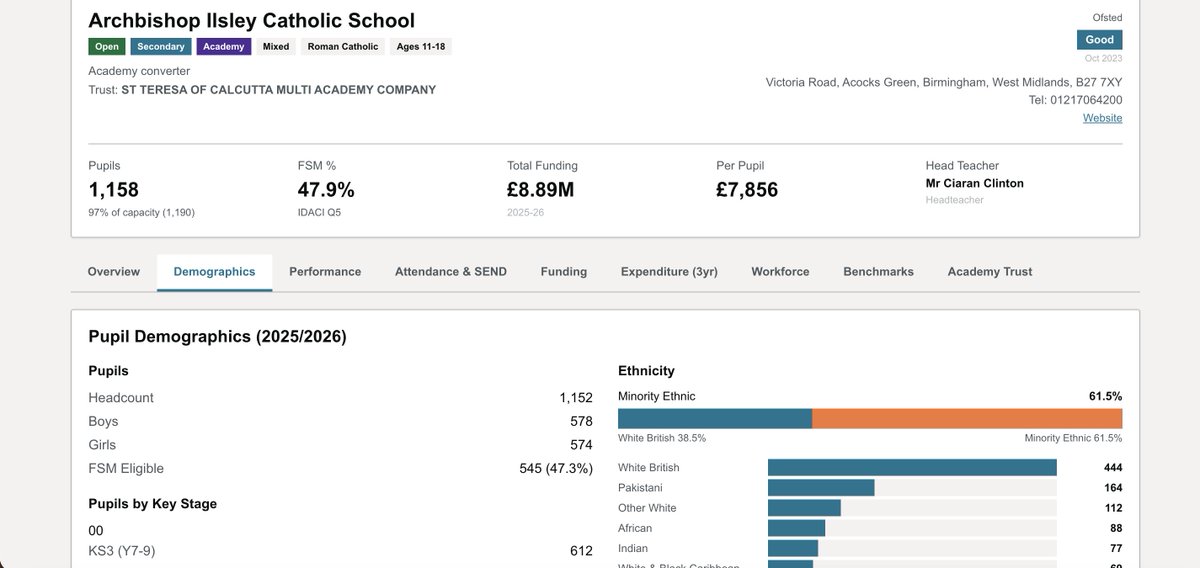Click the Mixed gender badge
The height and width of the screenshot is (568, 1200).
276,47
